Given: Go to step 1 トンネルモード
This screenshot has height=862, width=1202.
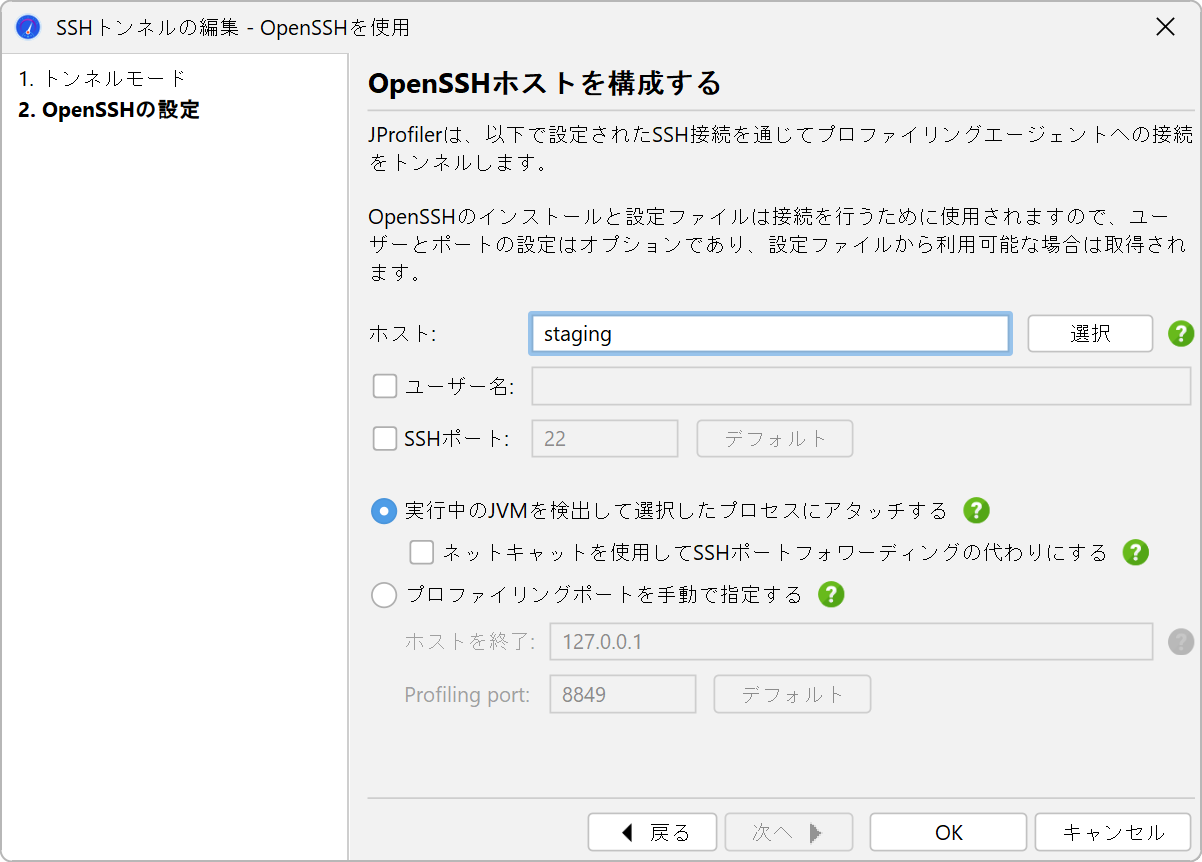Looking at the screenshot, I should (102, 78).
